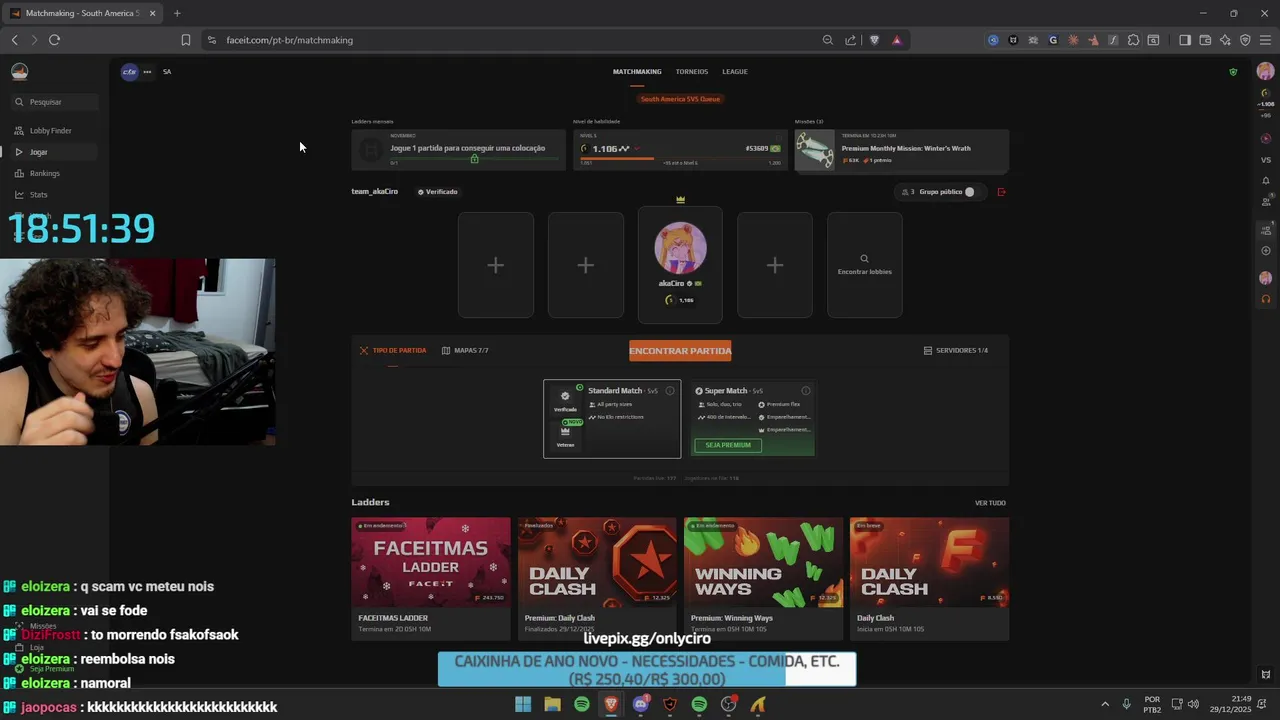Open the Servidores 1/4 selector
This screenshot has width=1280, height=720.
(956, 351)
